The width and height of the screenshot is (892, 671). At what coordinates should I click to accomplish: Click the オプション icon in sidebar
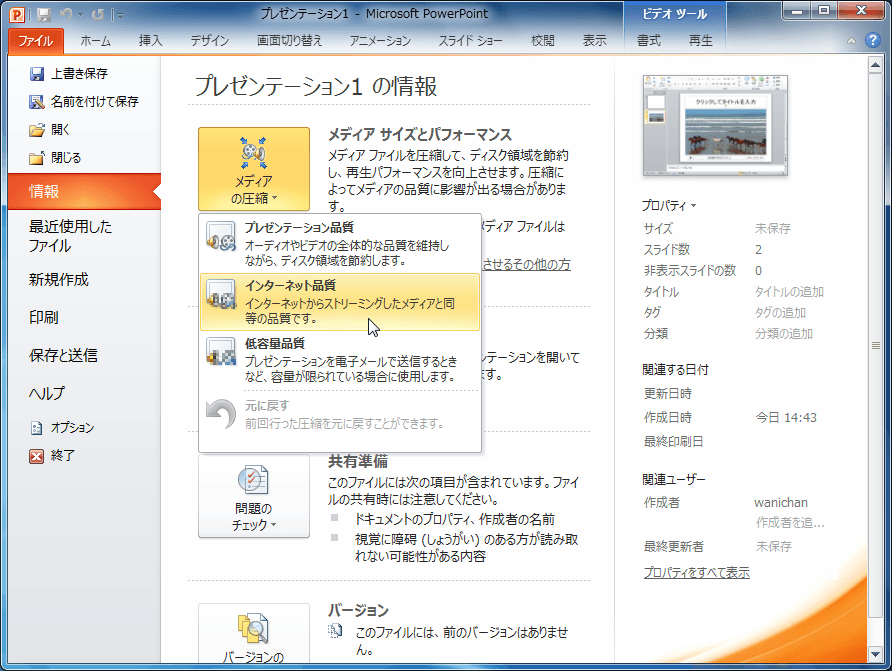[36, 428]
